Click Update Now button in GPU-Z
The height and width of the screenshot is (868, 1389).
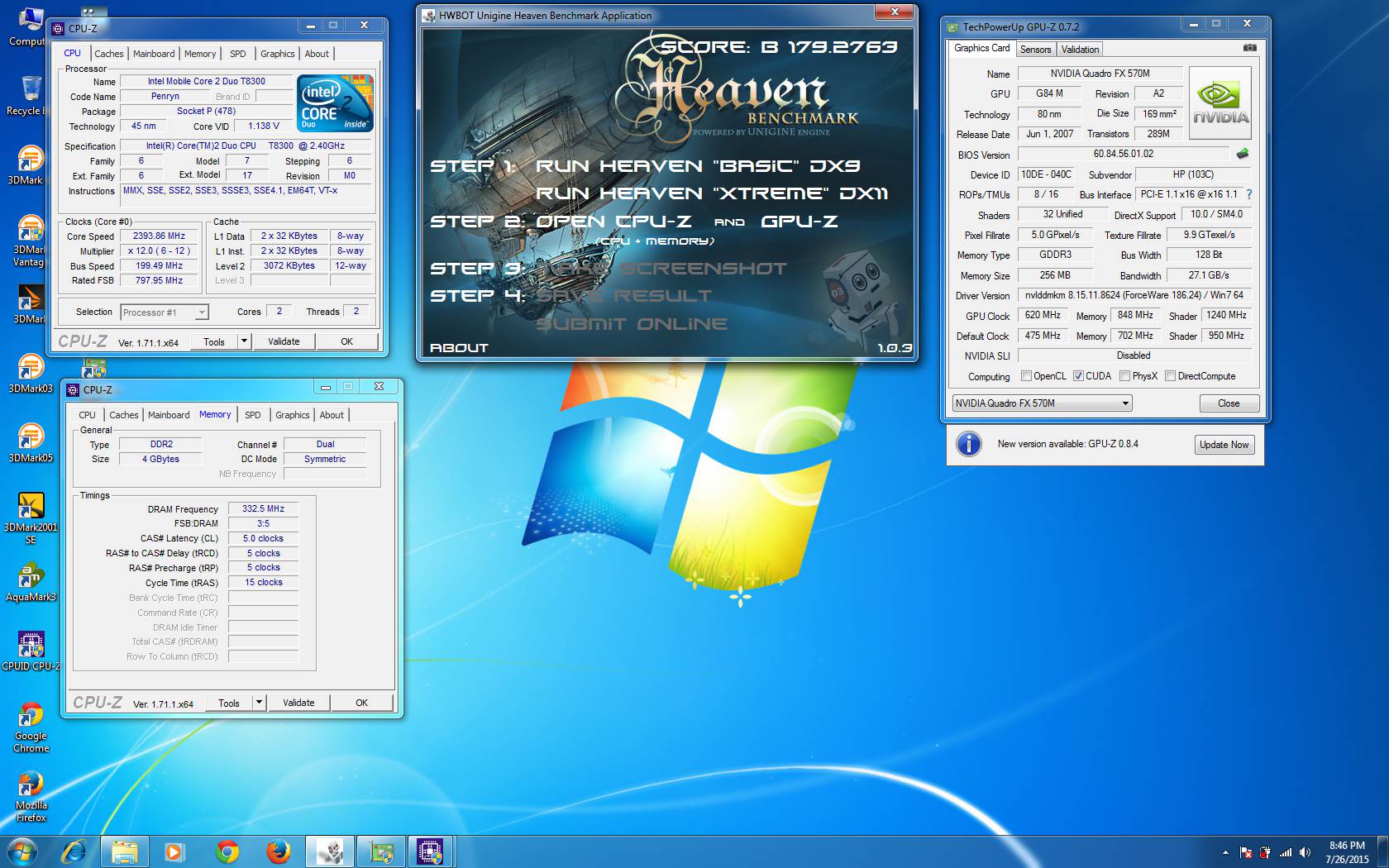1224,445
